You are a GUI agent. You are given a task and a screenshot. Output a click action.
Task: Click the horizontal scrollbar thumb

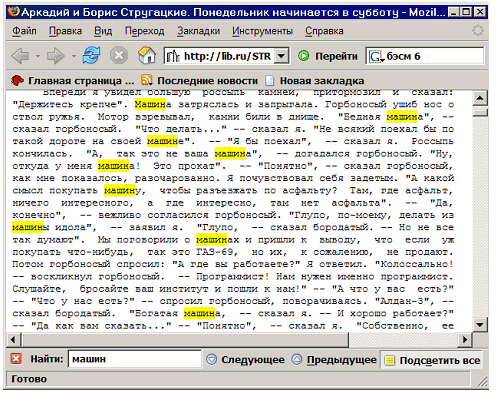pyautogui.click(x=185, y=340)
